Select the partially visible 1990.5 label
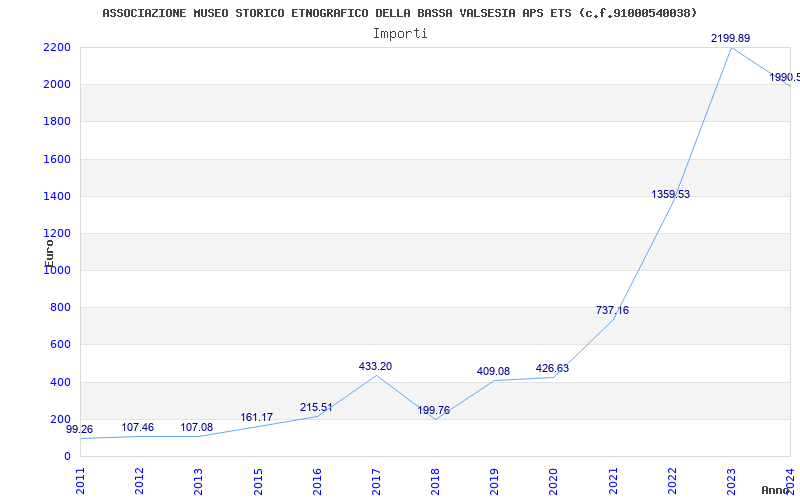 (x=785, y=78)
